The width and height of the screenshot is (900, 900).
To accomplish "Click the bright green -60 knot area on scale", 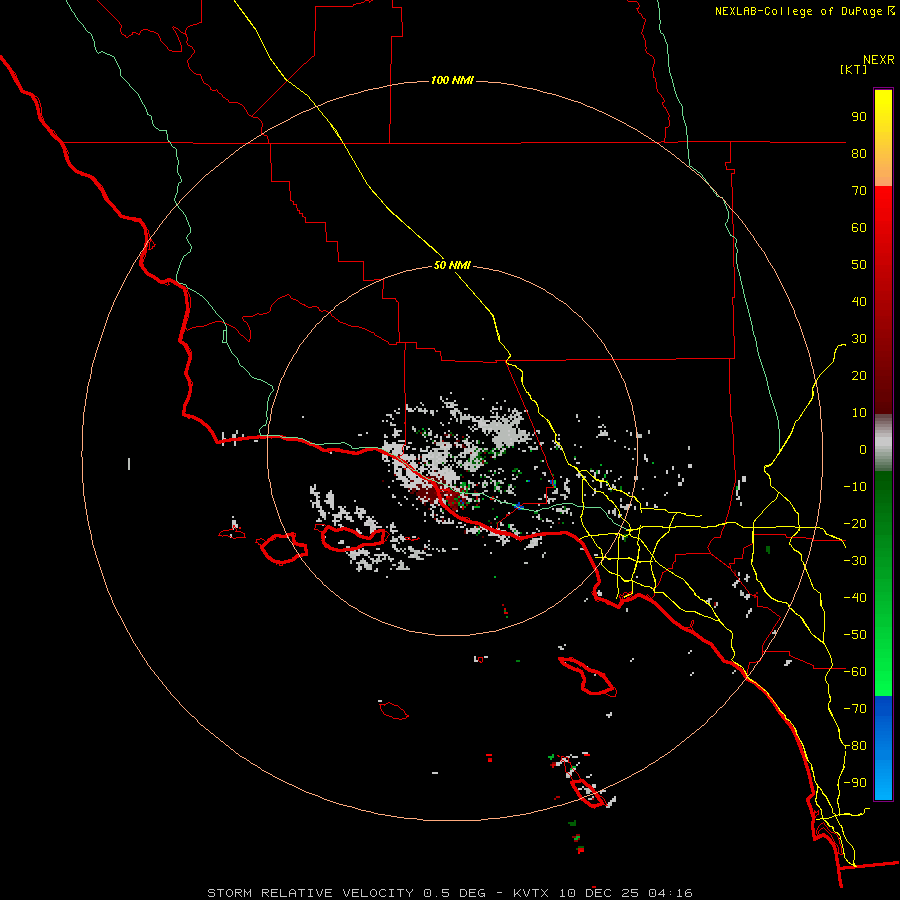I will (x=883, y=672).
